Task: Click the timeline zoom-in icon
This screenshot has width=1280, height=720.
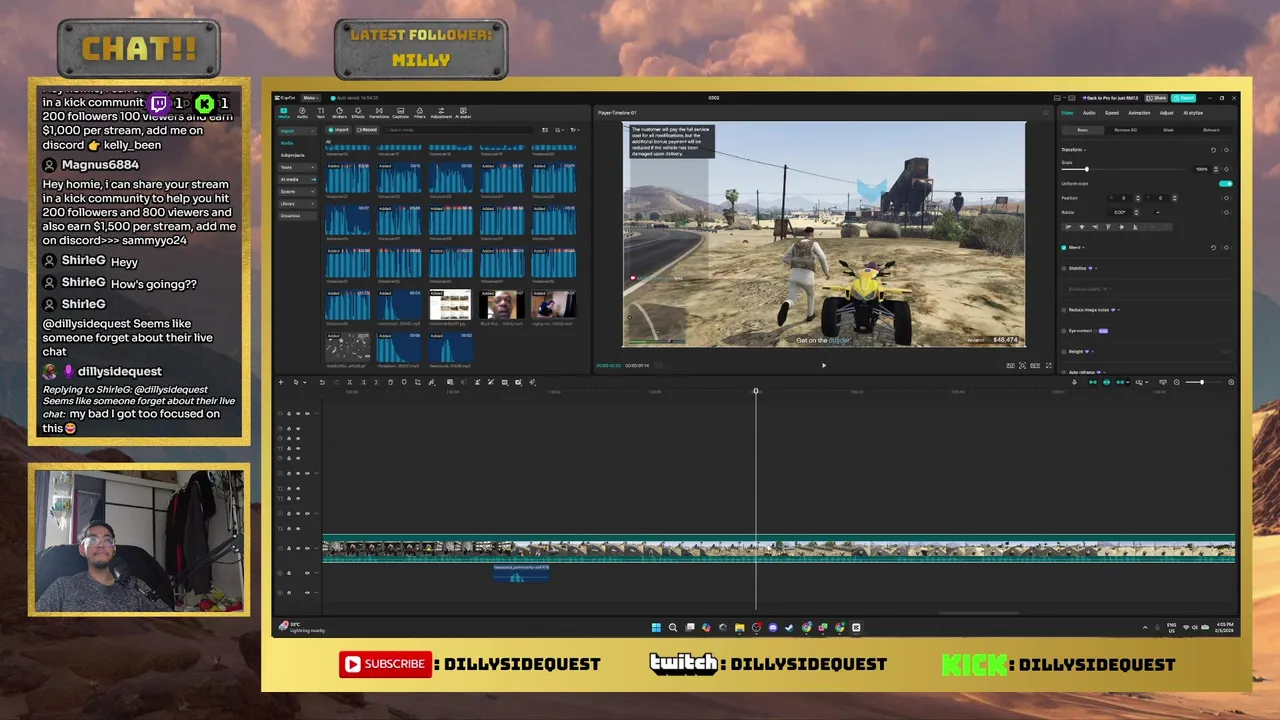Action: pyautogui.click(x=1231, y=382)
